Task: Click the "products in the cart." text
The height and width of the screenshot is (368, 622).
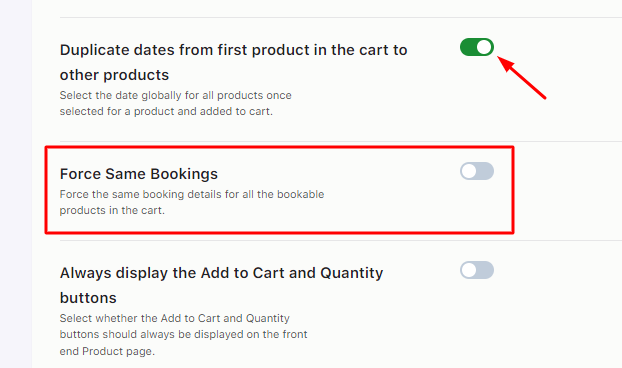Action: point(112,210)
